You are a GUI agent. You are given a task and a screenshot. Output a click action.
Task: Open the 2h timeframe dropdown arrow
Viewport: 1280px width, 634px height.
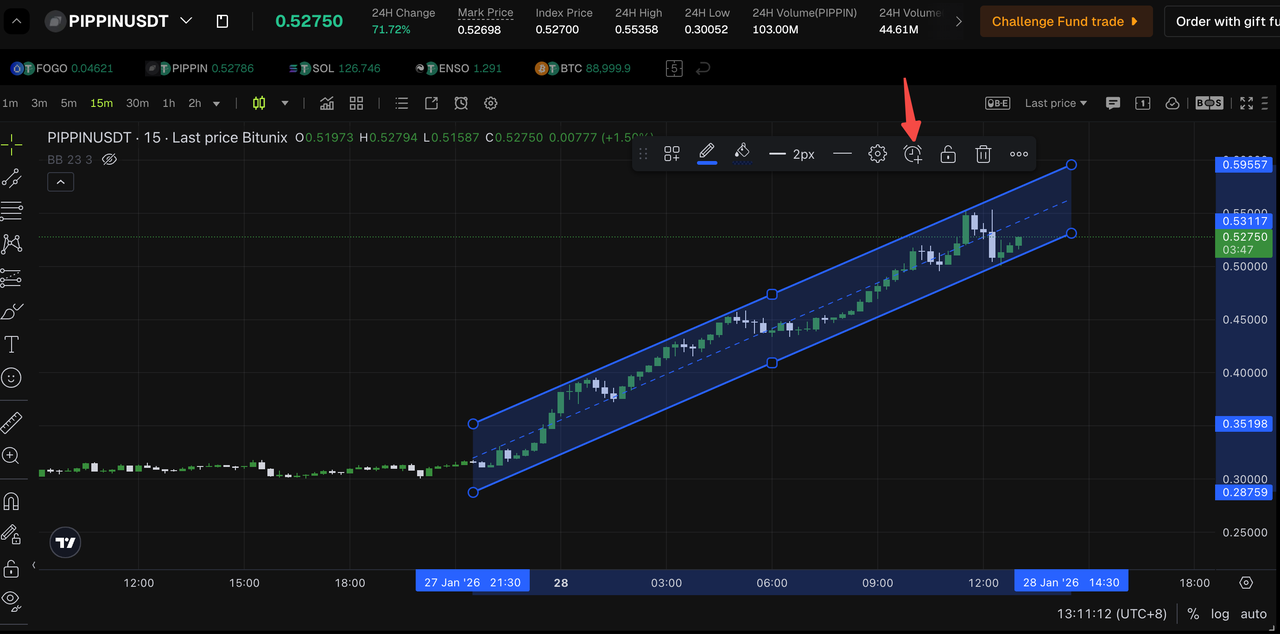tap(216, 102)
